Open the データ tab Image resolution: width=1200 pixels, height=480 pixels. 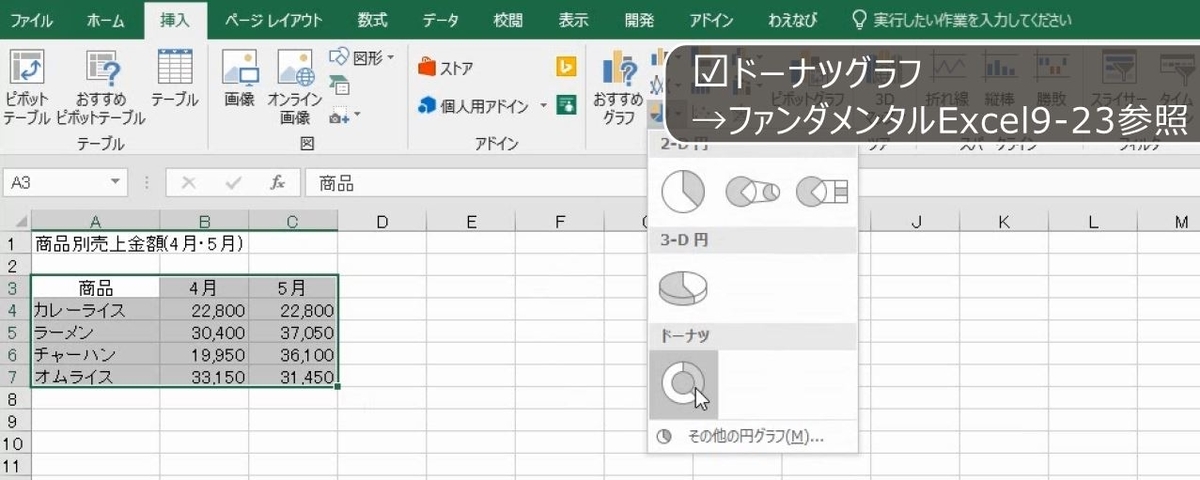point(441,19)
